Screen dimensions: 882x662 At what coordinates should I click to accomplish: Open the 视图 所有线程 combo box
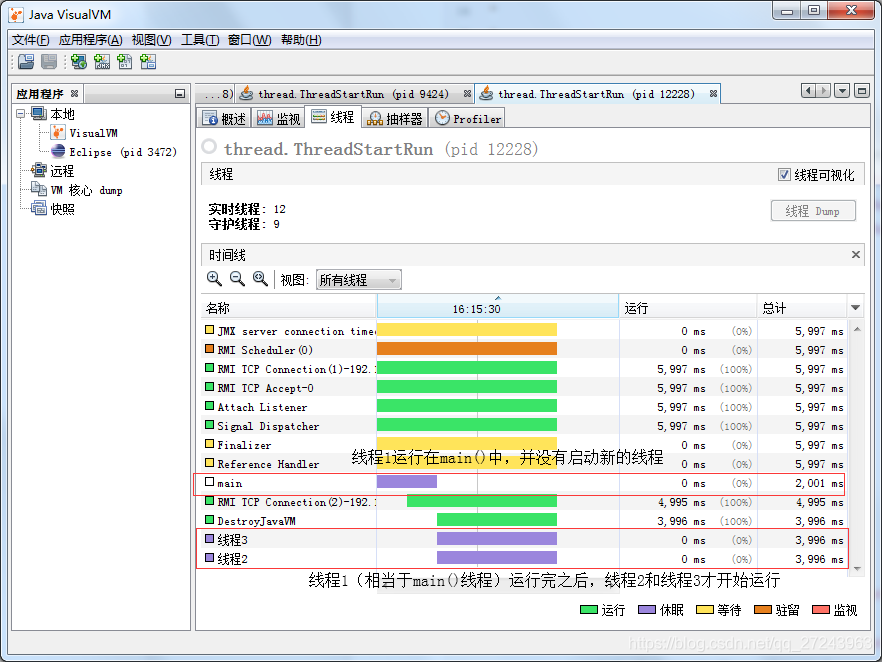359,280
